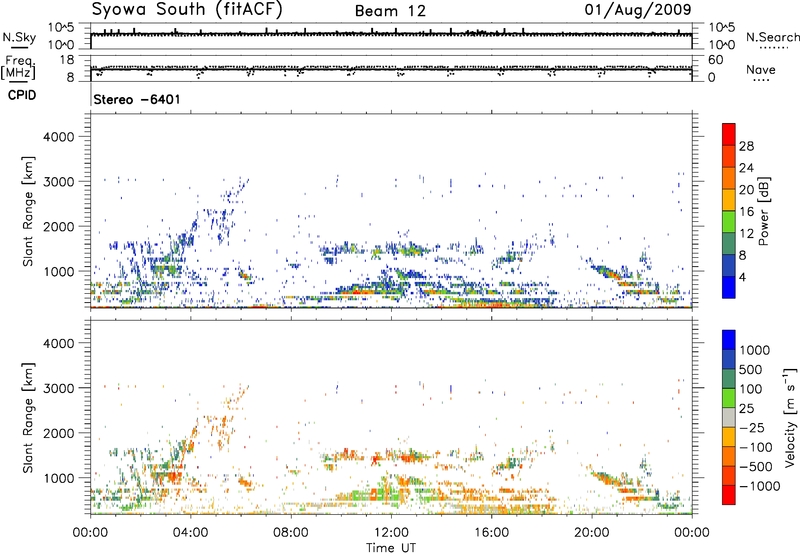Click the '04:00' time axis tick label
Image resolution: width=800 pixels, height=554 pixels.
point(190,533)
